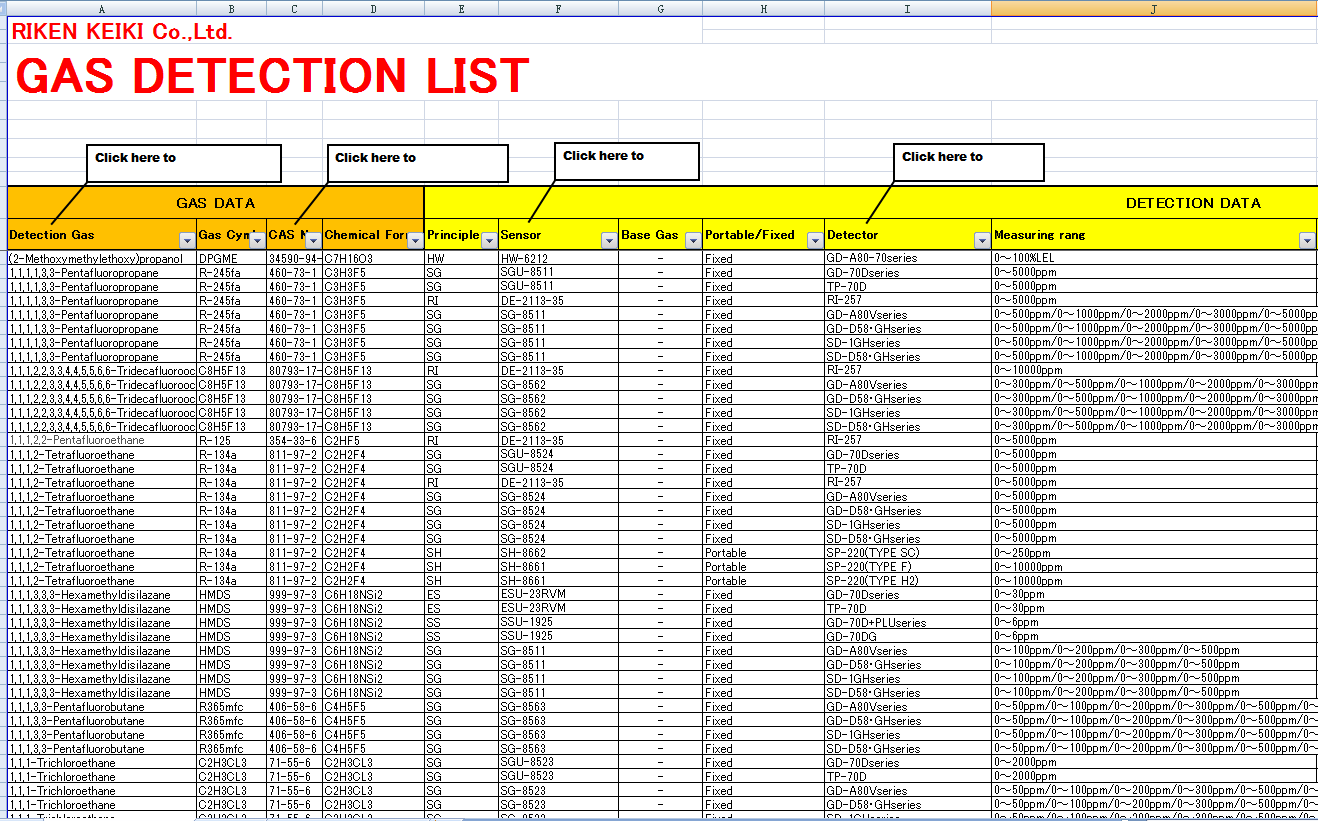Select the highlighted column J header
1318x821 pixels.
click(x=1154, y=8)
